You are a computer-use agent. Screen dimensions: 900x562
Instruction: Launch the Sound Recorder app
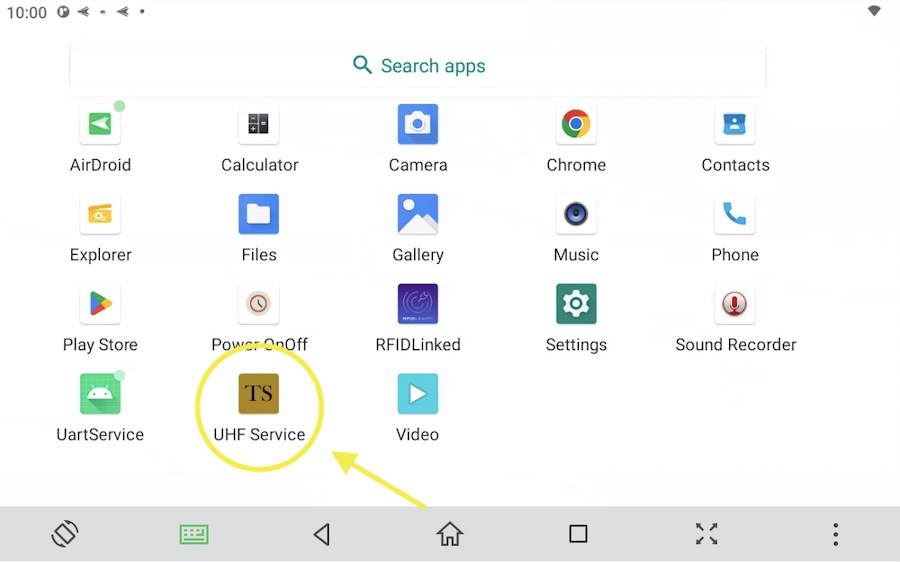(x=735, y=304)
